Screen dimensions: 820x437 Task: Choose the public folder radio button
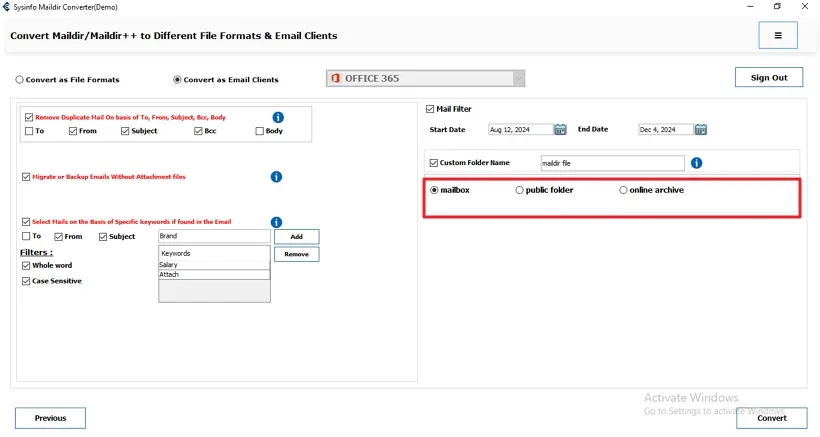tap(519, 190)
